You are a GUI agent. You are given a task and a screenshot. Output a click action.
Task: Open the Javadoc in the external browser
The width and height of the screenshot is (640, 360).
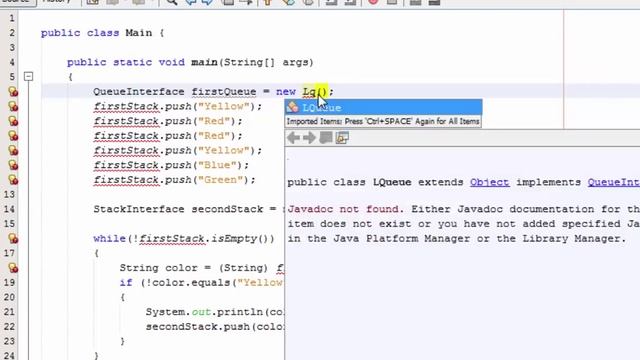(x=326, y=138)
